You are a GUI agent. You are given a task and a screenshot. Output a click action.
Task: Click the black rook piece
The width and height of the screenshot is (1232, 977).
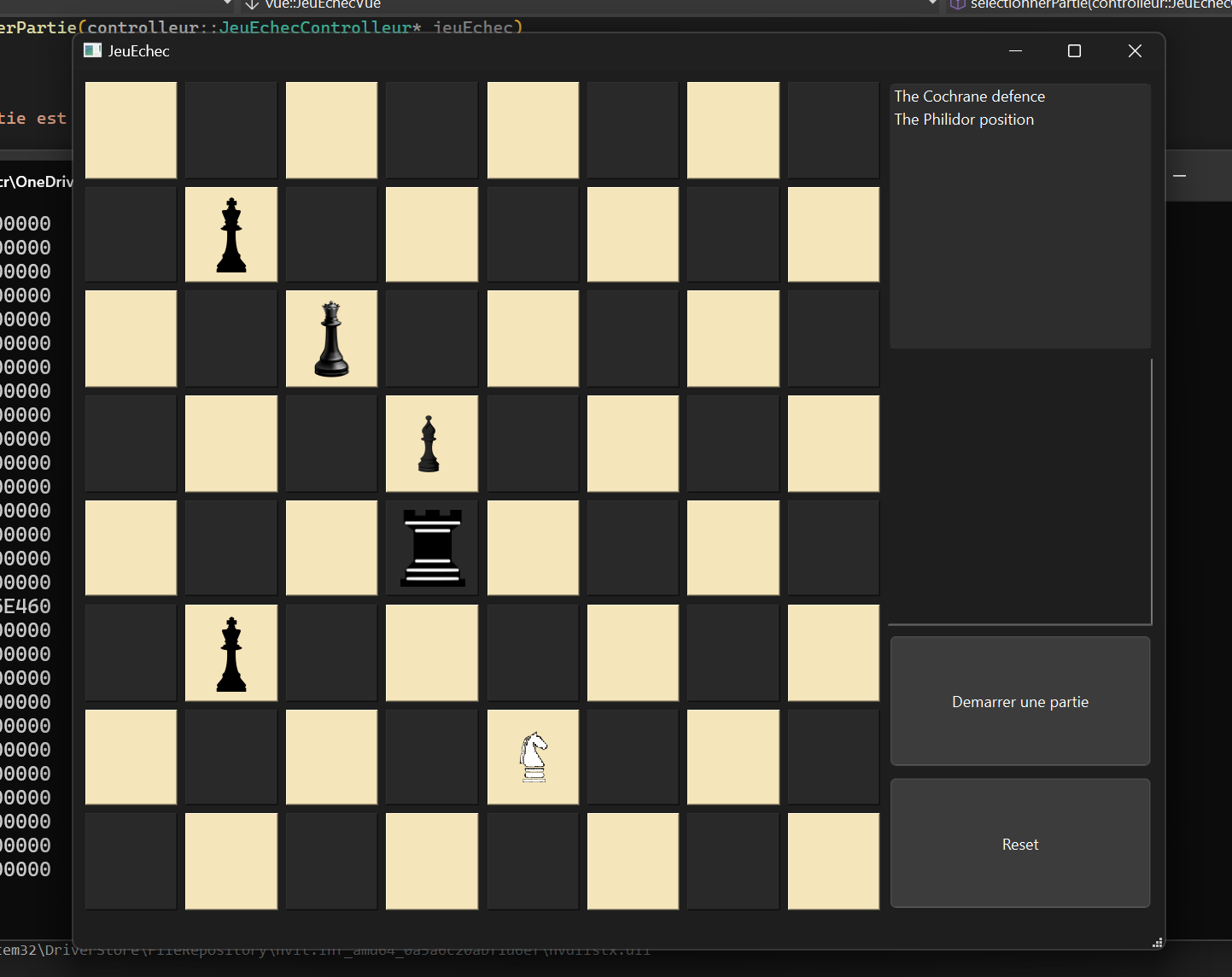(431, 547)
